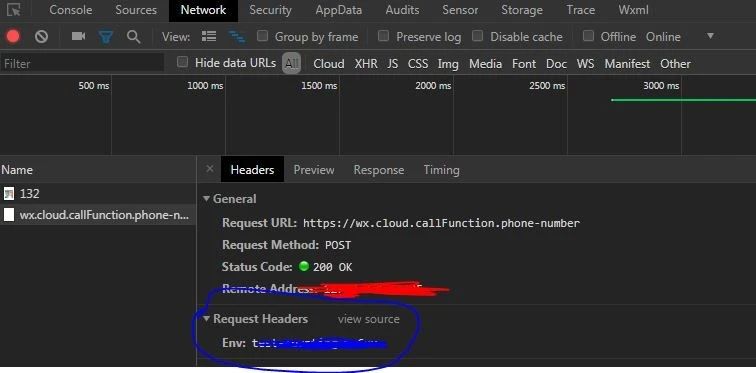Switch to the Wxml tab
This screenshot has width=756, height=373.
click(633, 10)
